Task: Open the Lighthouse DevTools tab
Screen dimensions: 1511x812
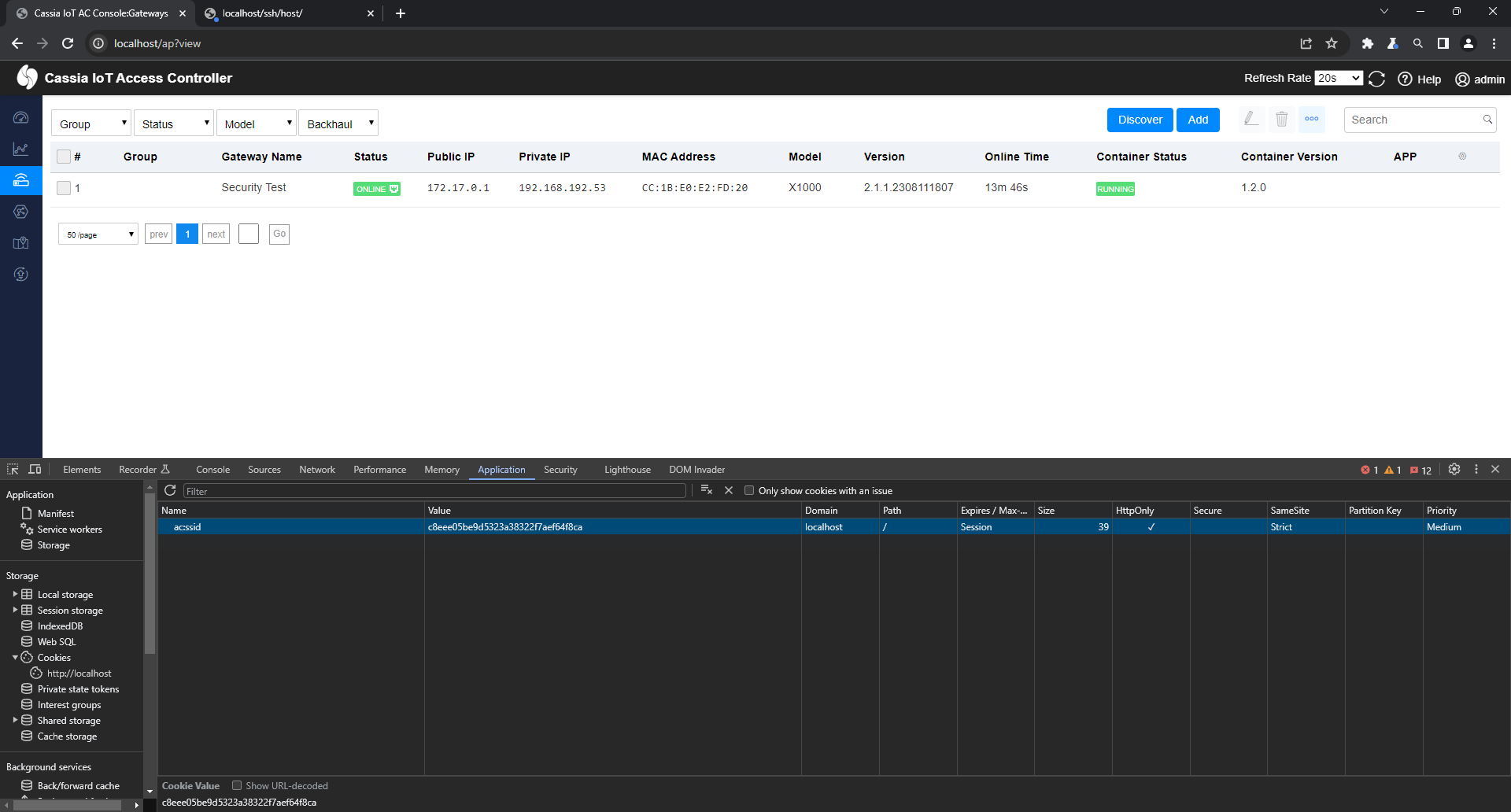Action: (x=627, y=470)
